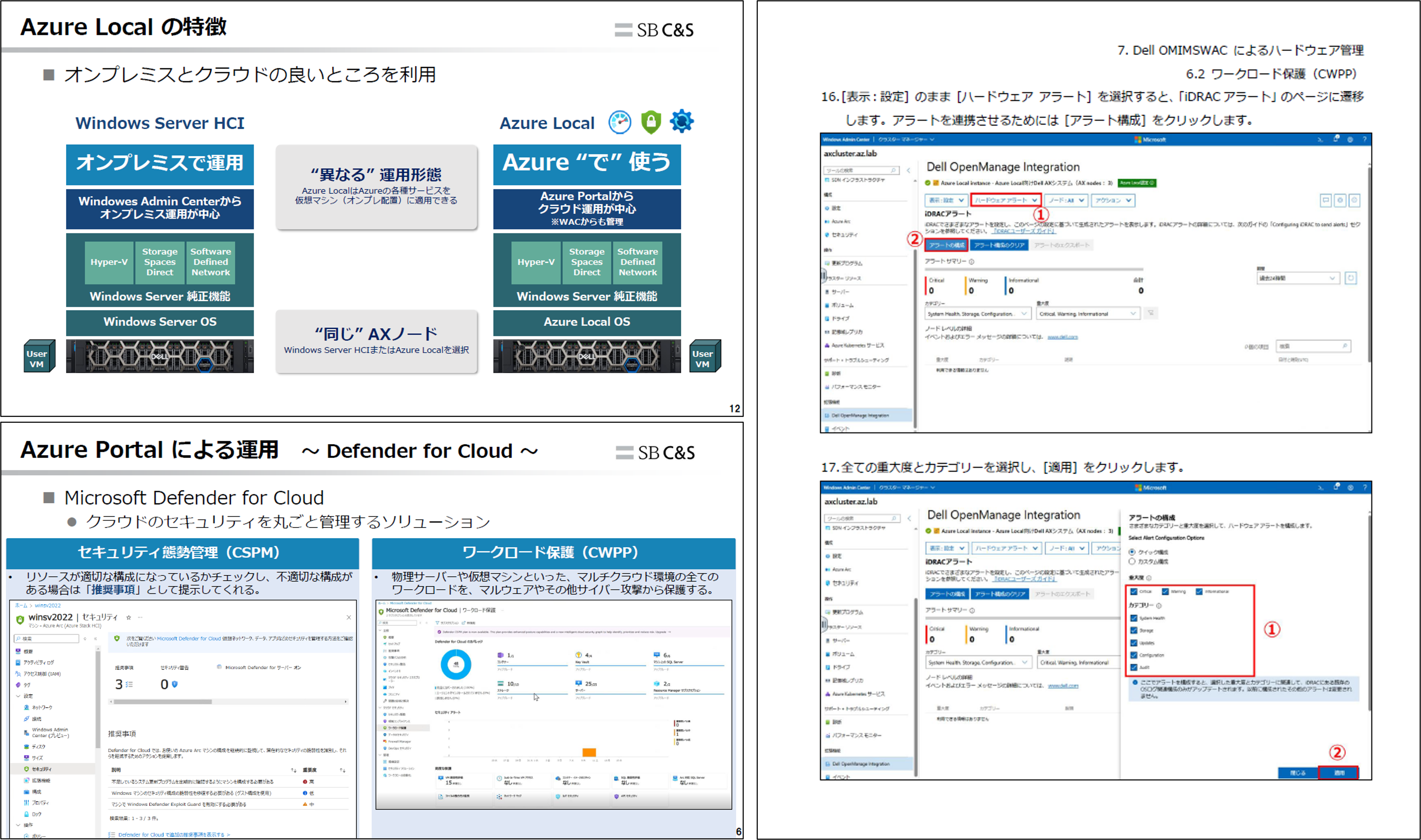
Task: Open the ハードウェア アラート dropdown in step 16 screenshot
Action: pos(1006,200)
